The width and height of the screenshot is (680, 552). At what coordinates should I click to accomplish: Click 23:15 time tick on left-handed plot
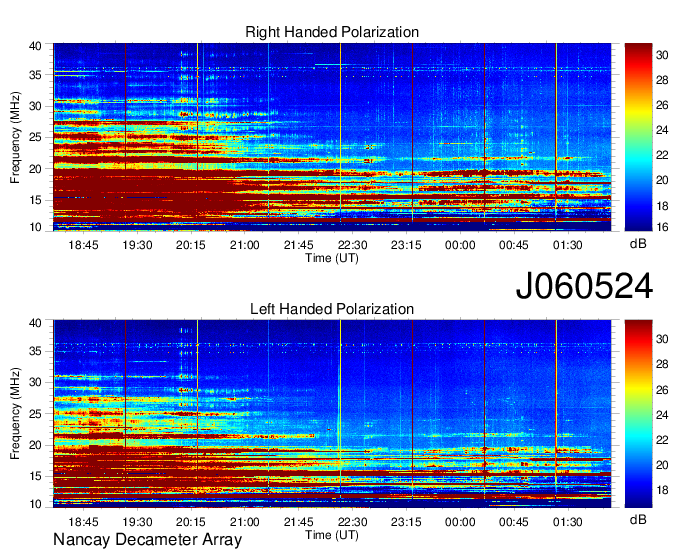(406, 522)
